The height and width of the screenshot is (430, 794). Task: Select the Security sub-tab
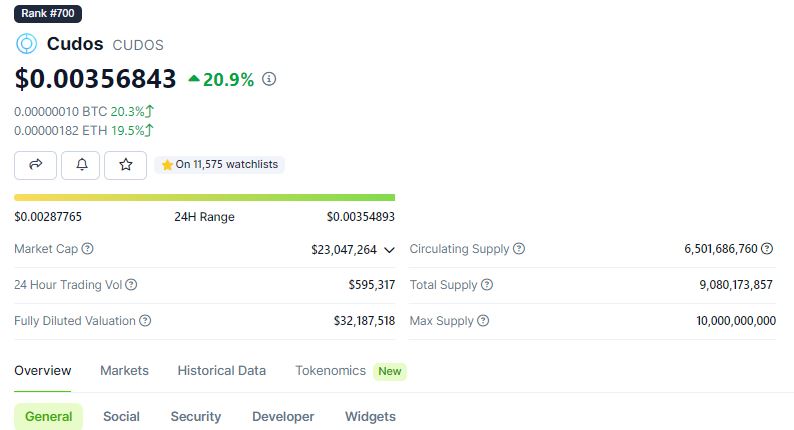pos(196,416)
